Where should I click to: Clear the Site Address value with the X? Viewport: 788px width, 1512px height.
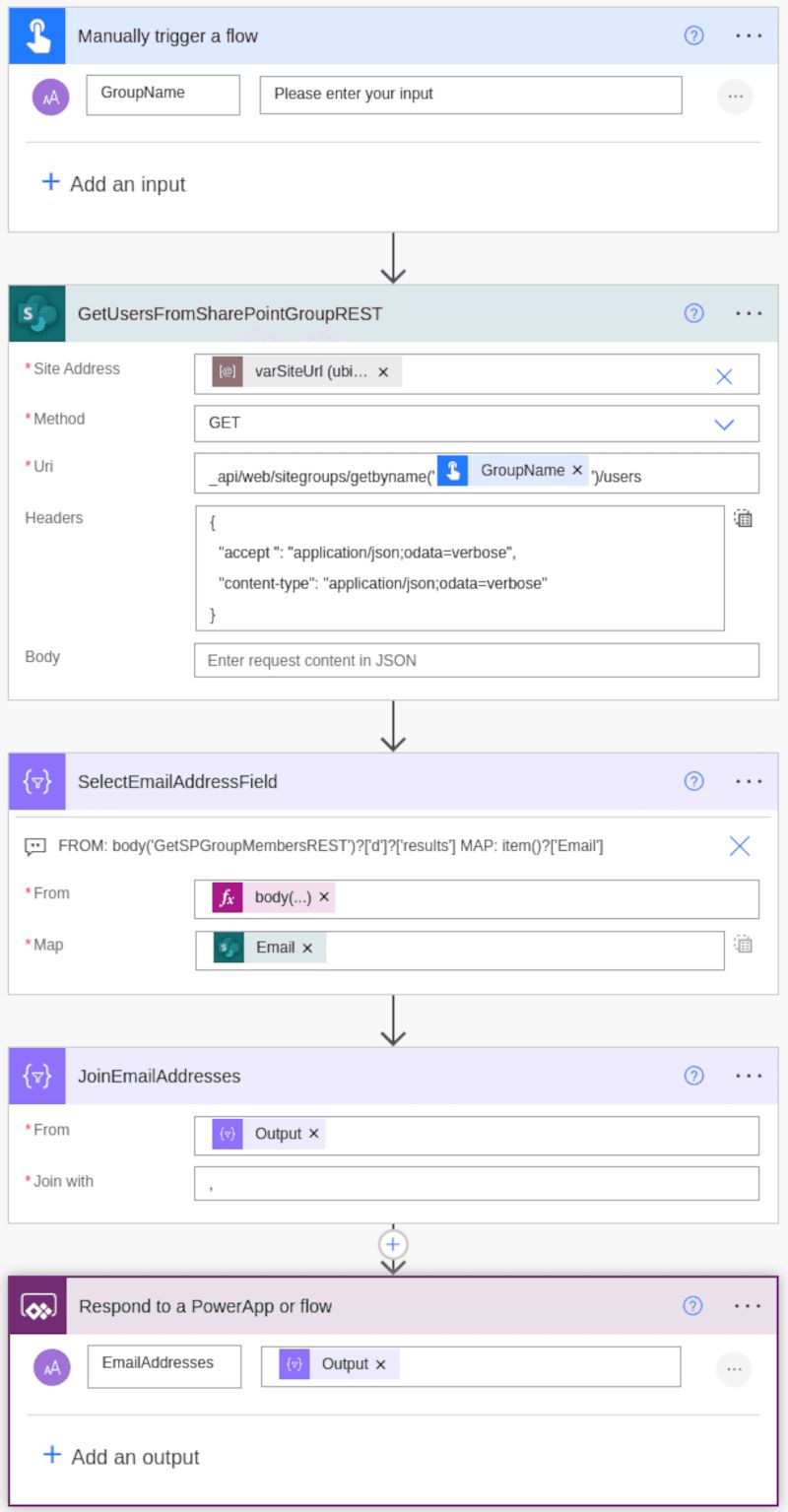coord(724,375)
